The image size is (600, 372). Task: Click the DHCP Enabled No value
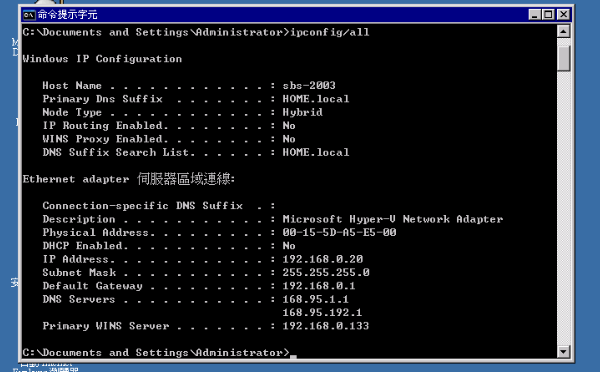289,246
